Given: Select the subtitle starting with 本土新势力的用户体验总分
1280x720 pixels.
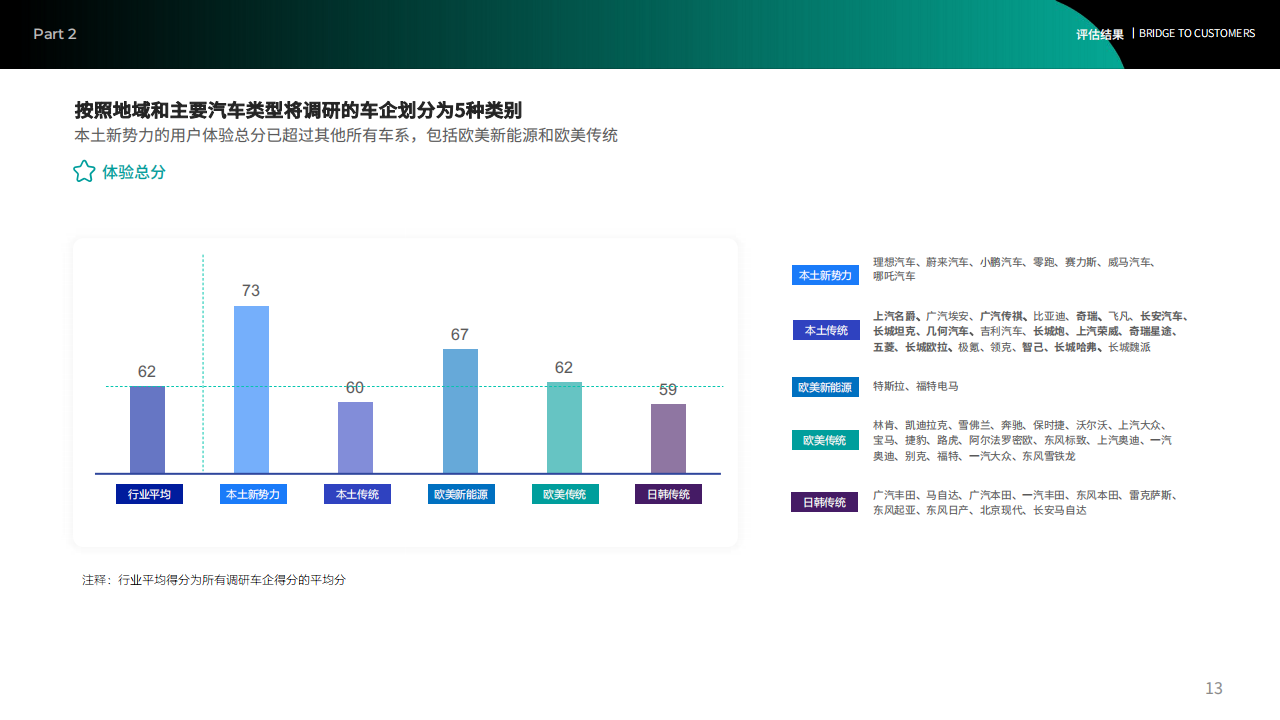Looking at the screenshot, I should coord(346,135).
